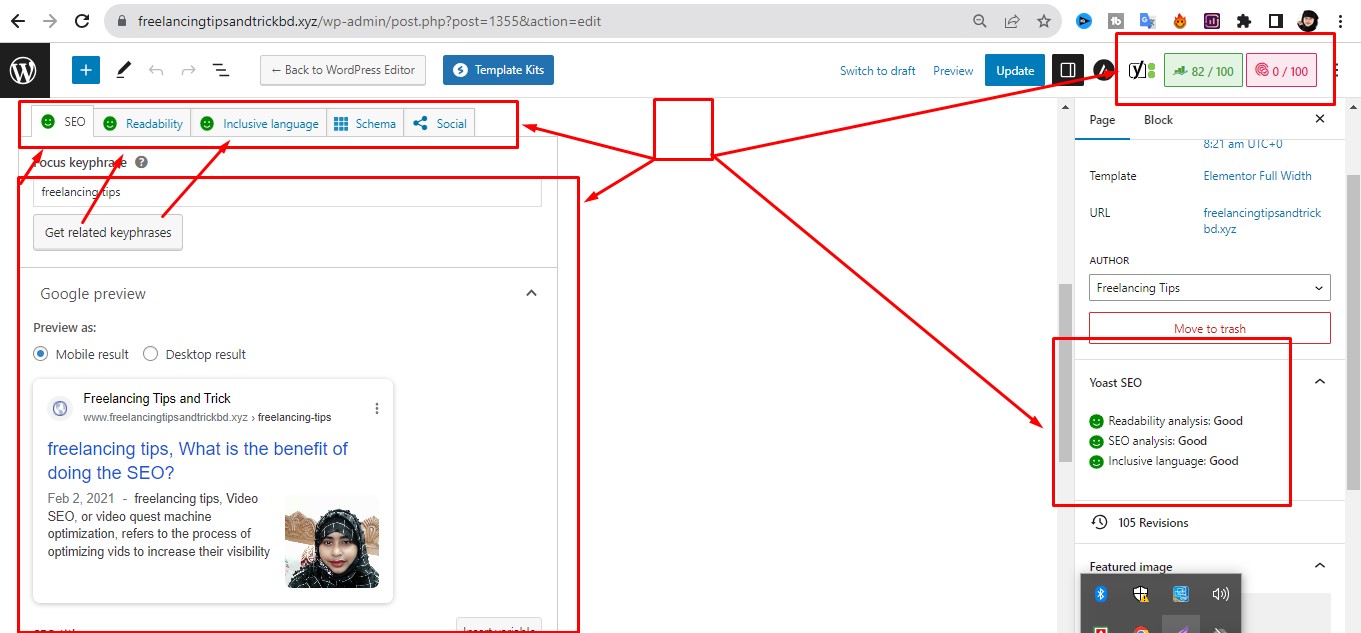Switch to the Readability tab

[145, 123]
